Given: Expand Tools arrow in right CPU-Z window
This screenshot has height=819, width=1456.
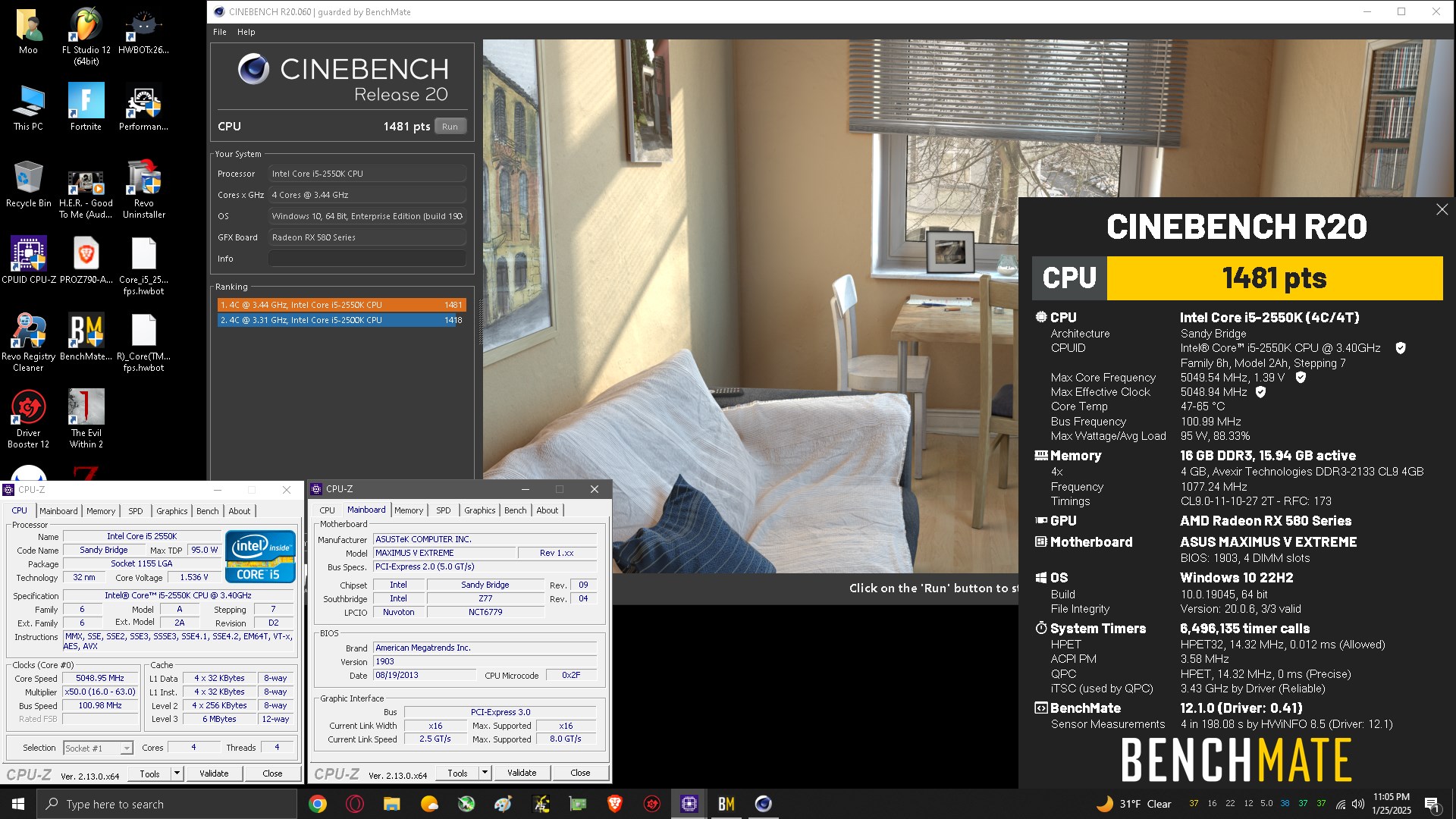Looking at the screenshot, I should coord(485,773).
